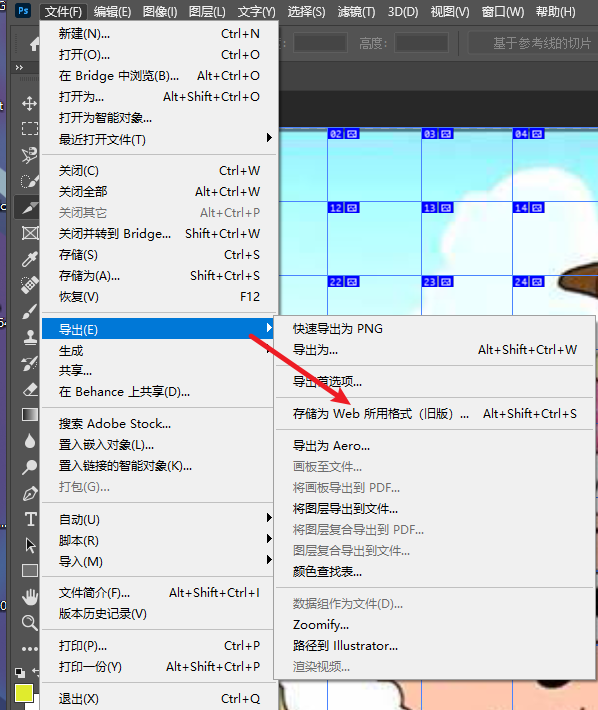Open the 文件(F) menu

[63, 11]
